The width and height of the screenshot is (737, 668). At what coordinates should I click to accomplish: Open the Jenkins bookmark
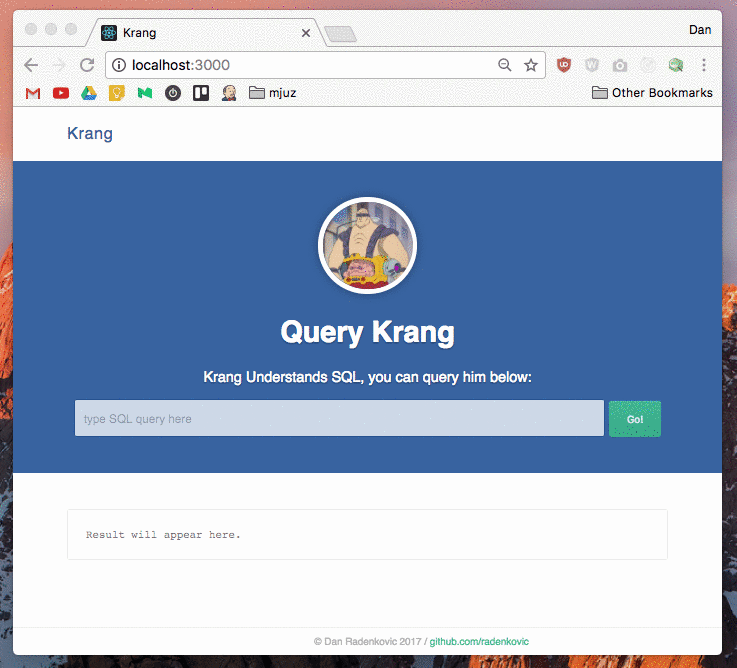229,93
